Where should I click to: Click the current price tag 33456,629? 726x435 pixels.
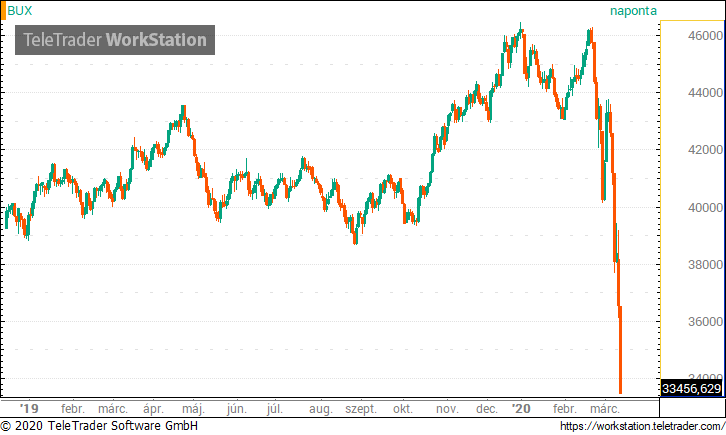coord(692,389)
